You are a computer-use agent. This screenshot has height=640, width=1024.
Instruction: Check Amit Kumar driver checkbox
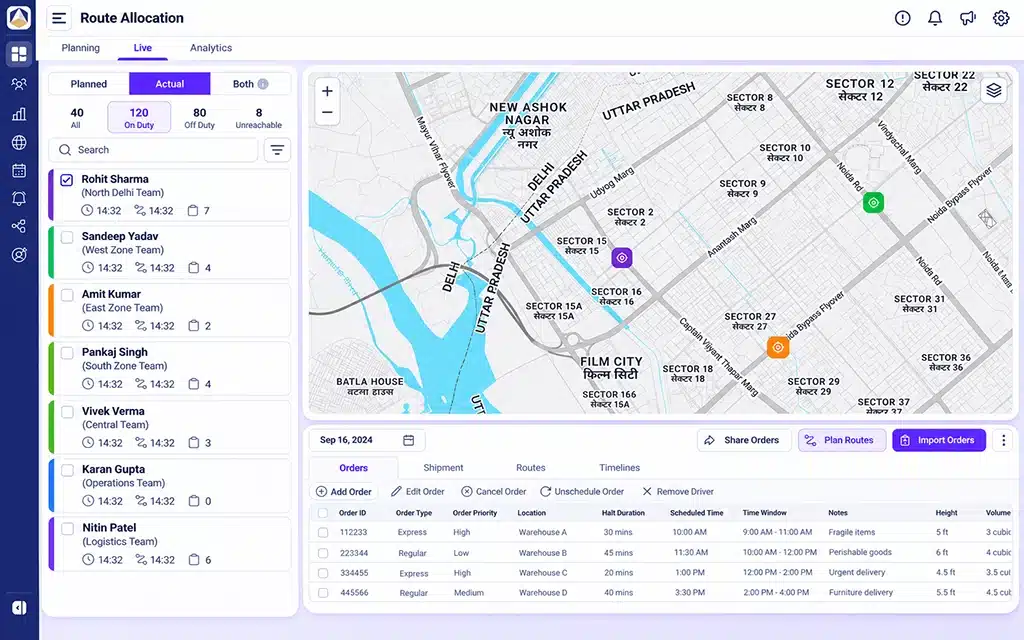click(67, 295)
